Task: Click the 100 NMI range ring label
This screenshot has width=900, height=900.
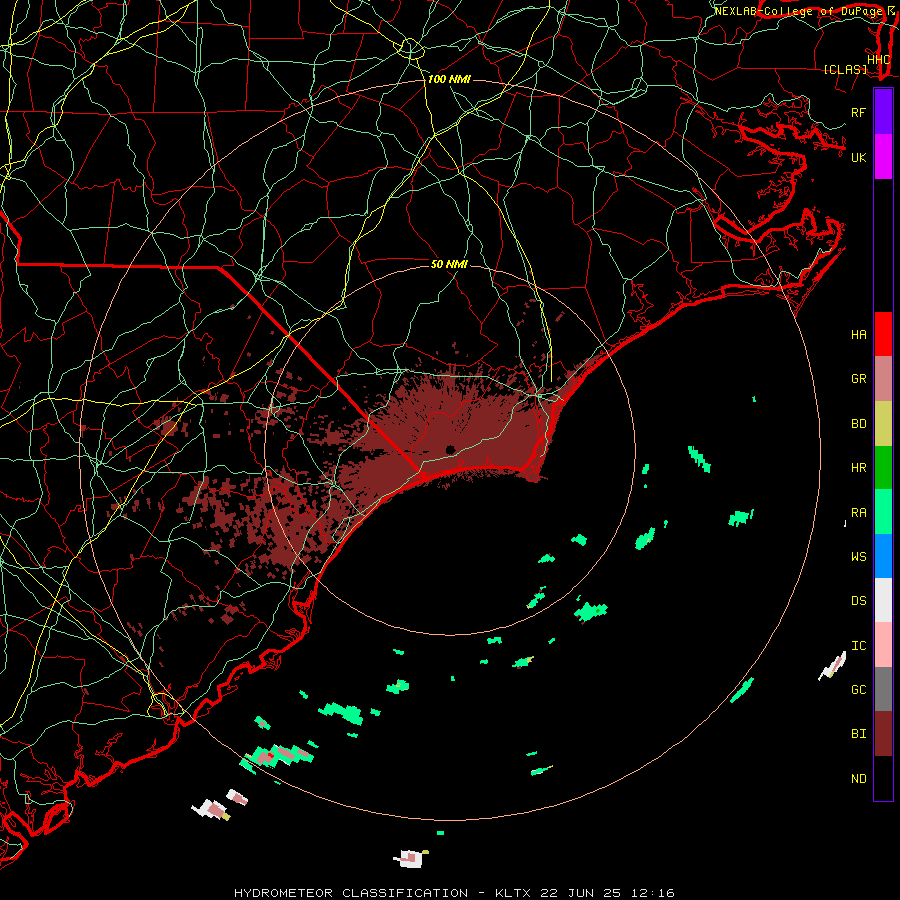Action: click(x=449, y=79)
